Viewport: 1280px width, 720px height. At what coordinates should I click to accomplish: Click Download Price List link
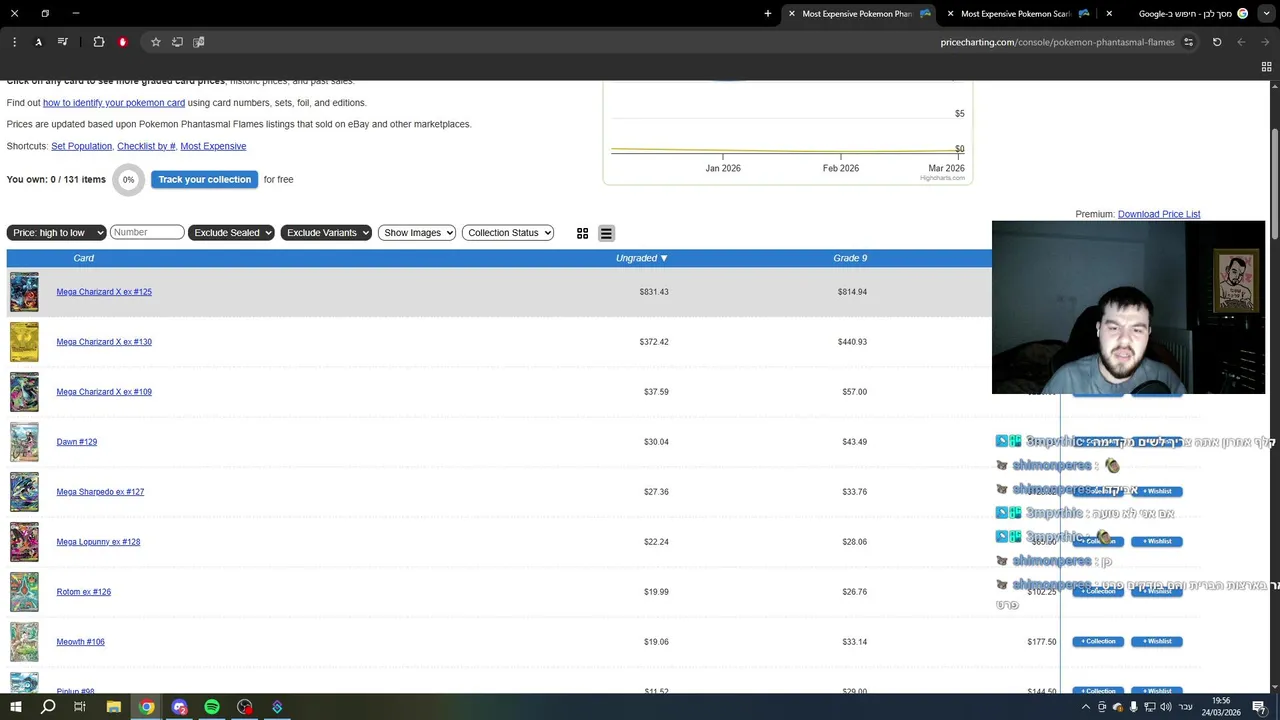point(1159,214)
